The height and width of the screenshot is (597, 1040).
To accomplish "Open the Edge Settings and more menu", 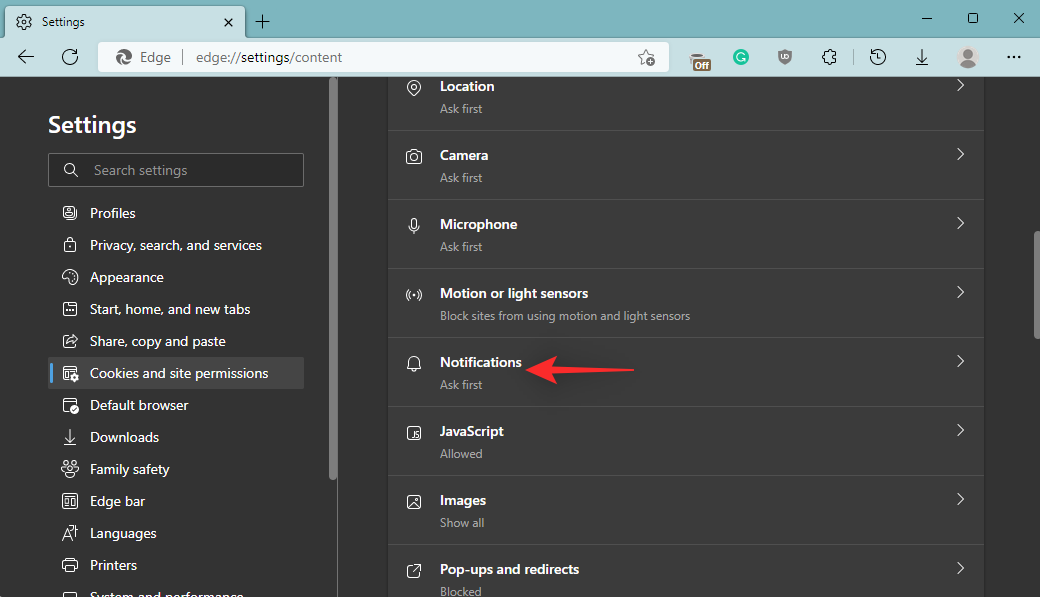I will [x=1014, y=58].
